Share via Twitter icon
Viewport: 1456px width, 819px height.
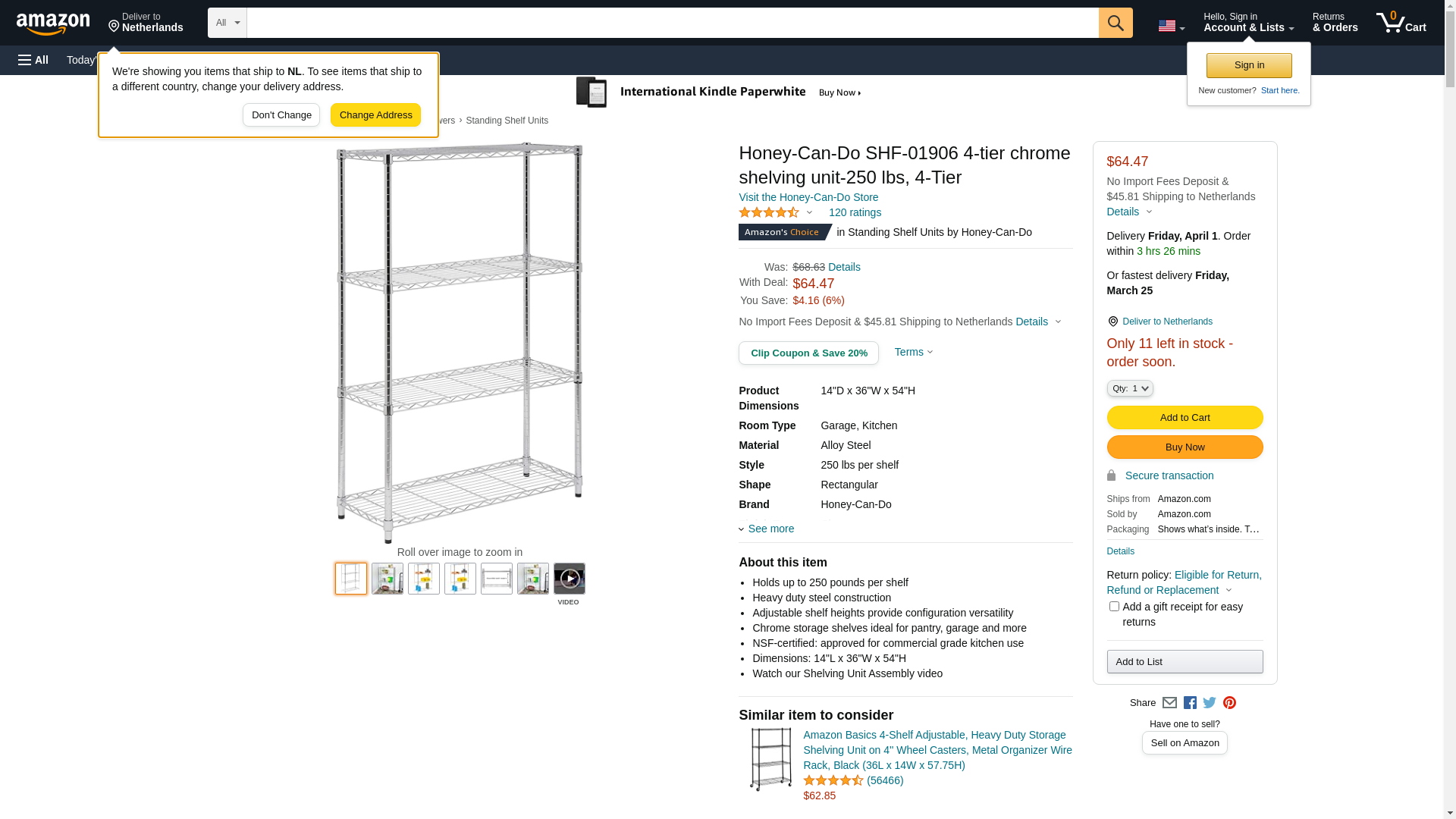(x=1210, y=703)
